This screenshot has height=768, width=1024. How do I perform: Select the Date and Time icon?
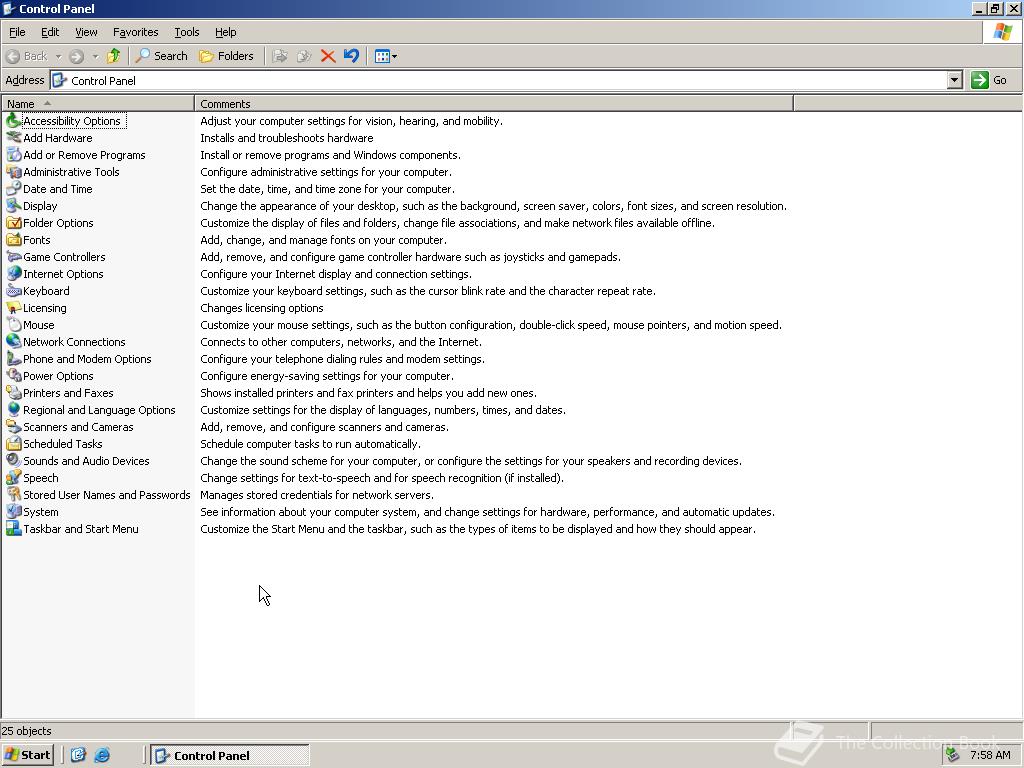click(x=13, y=189)
